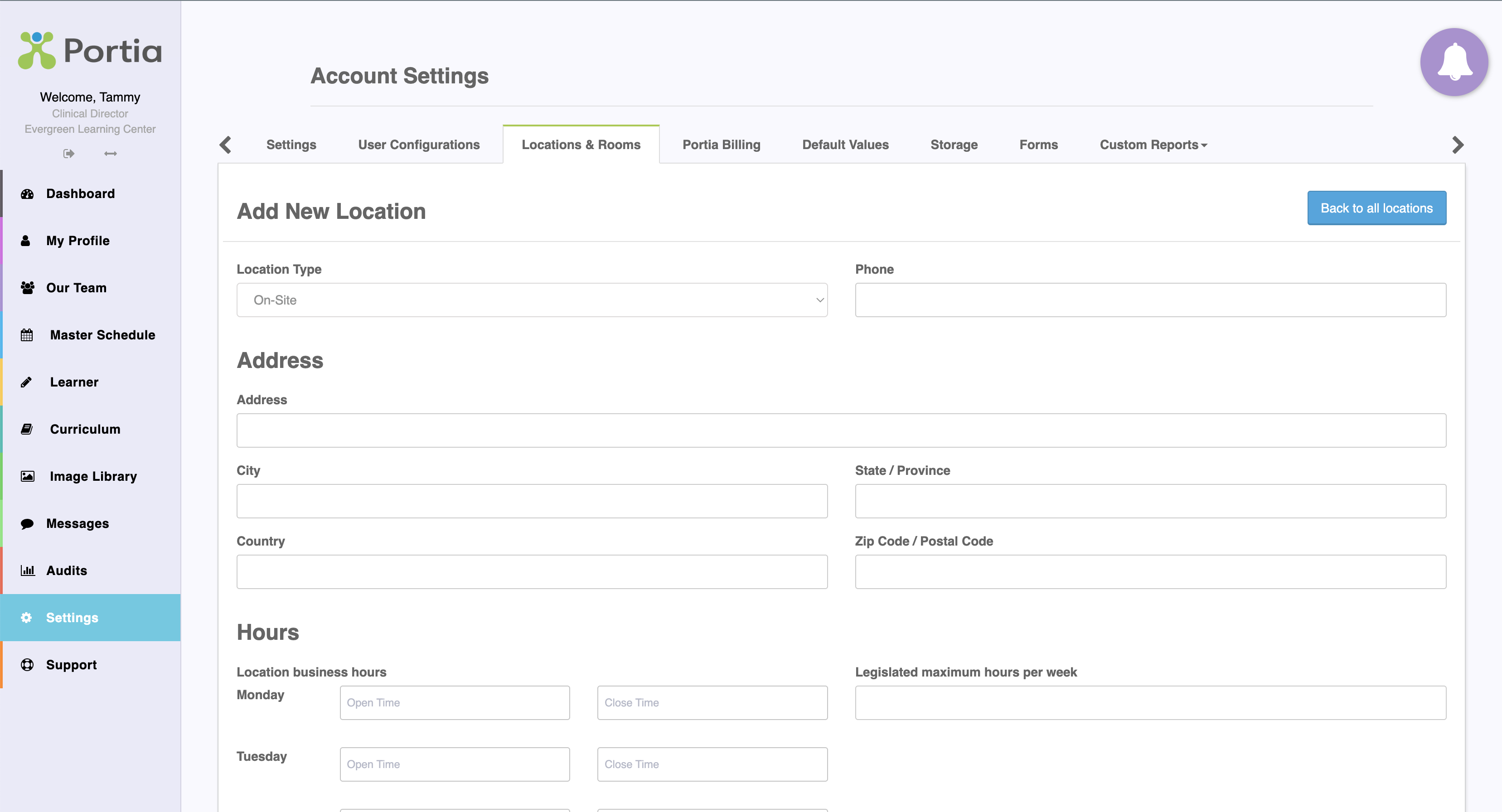Click the Messages speech bubble icon
This screenshot has width=1502, height=812.
(27, 523)
